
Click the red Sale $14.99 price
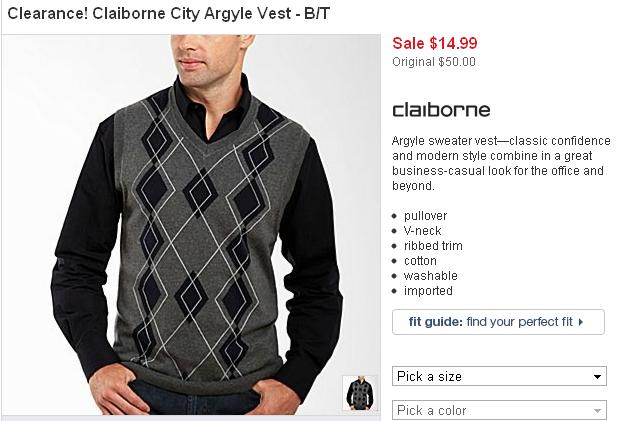coord(435,43)
